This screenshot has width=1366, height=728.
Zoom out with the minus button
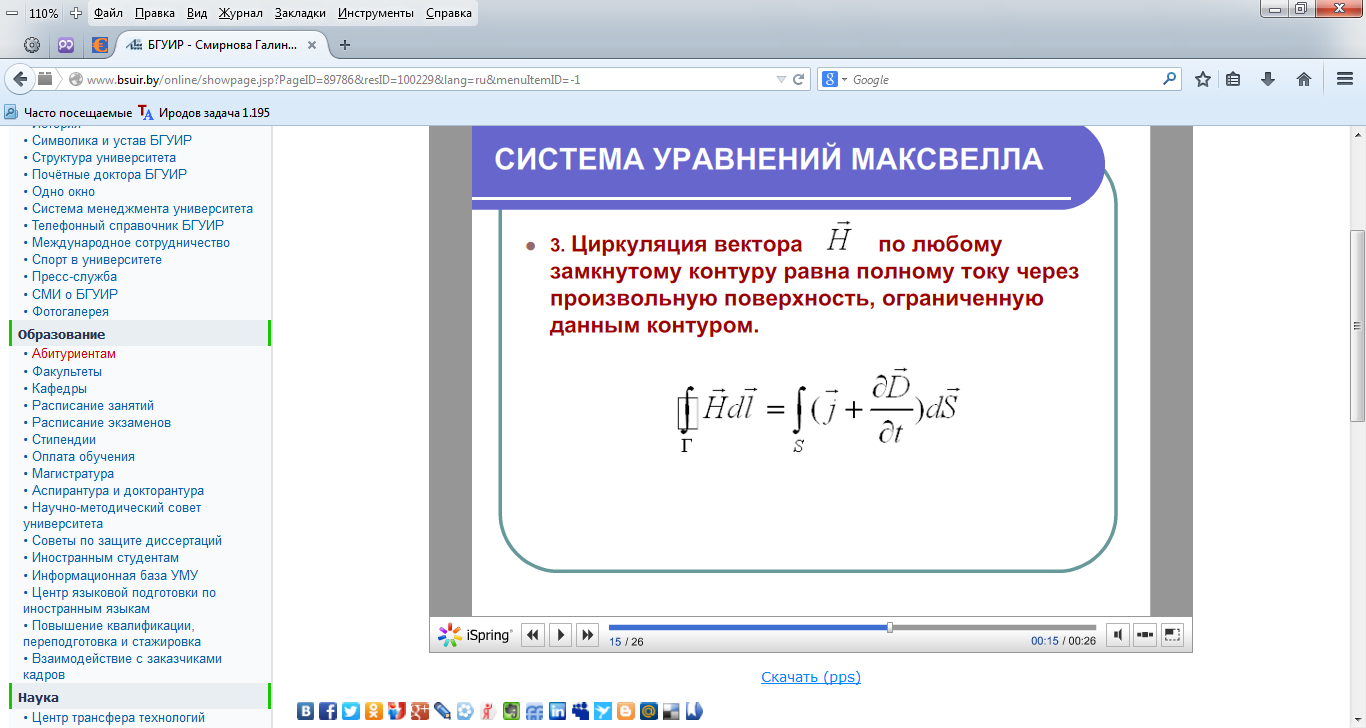[11, 13]
